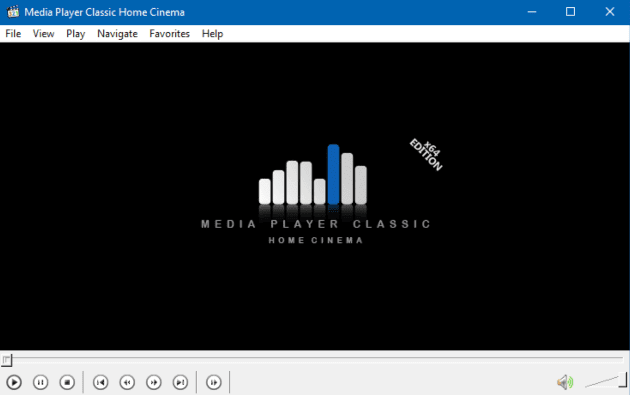Decrease playback speed with rewind icon
The image size is (630, 395).
point(127,382)
